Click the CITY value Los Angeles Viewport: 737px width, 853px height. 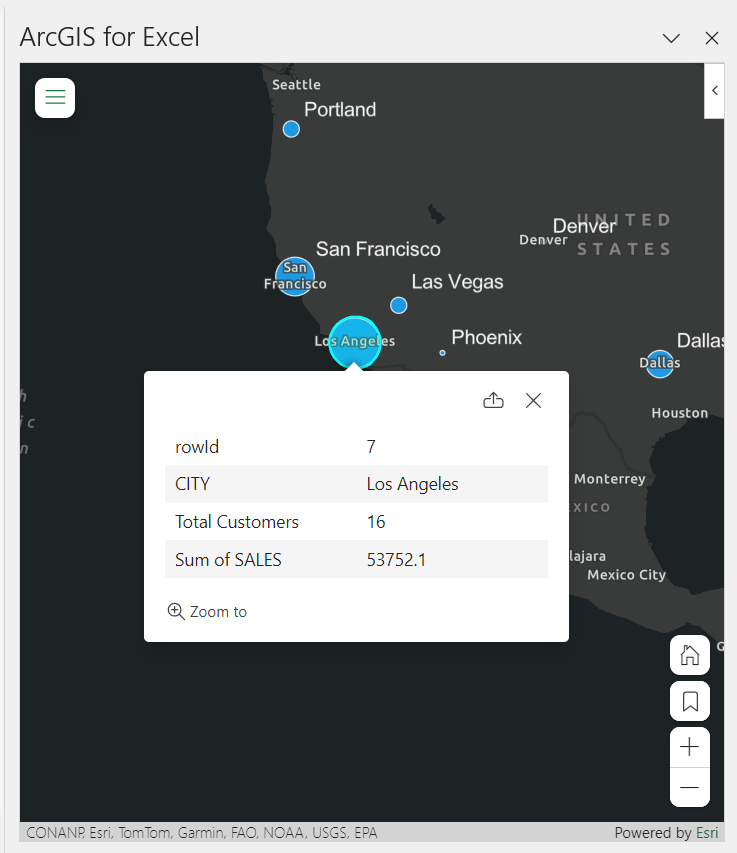(412, 484)
